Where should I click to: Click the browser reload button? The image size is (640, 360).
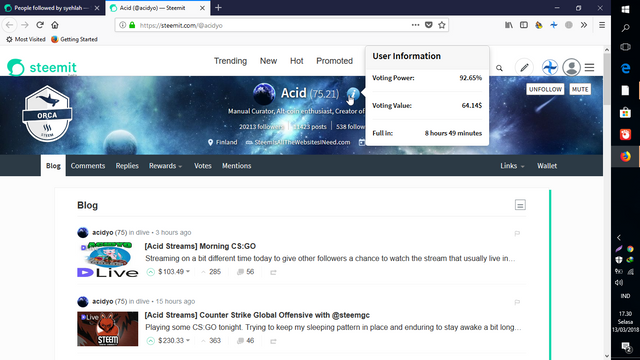pyautogui.click(x=40, y=25)
